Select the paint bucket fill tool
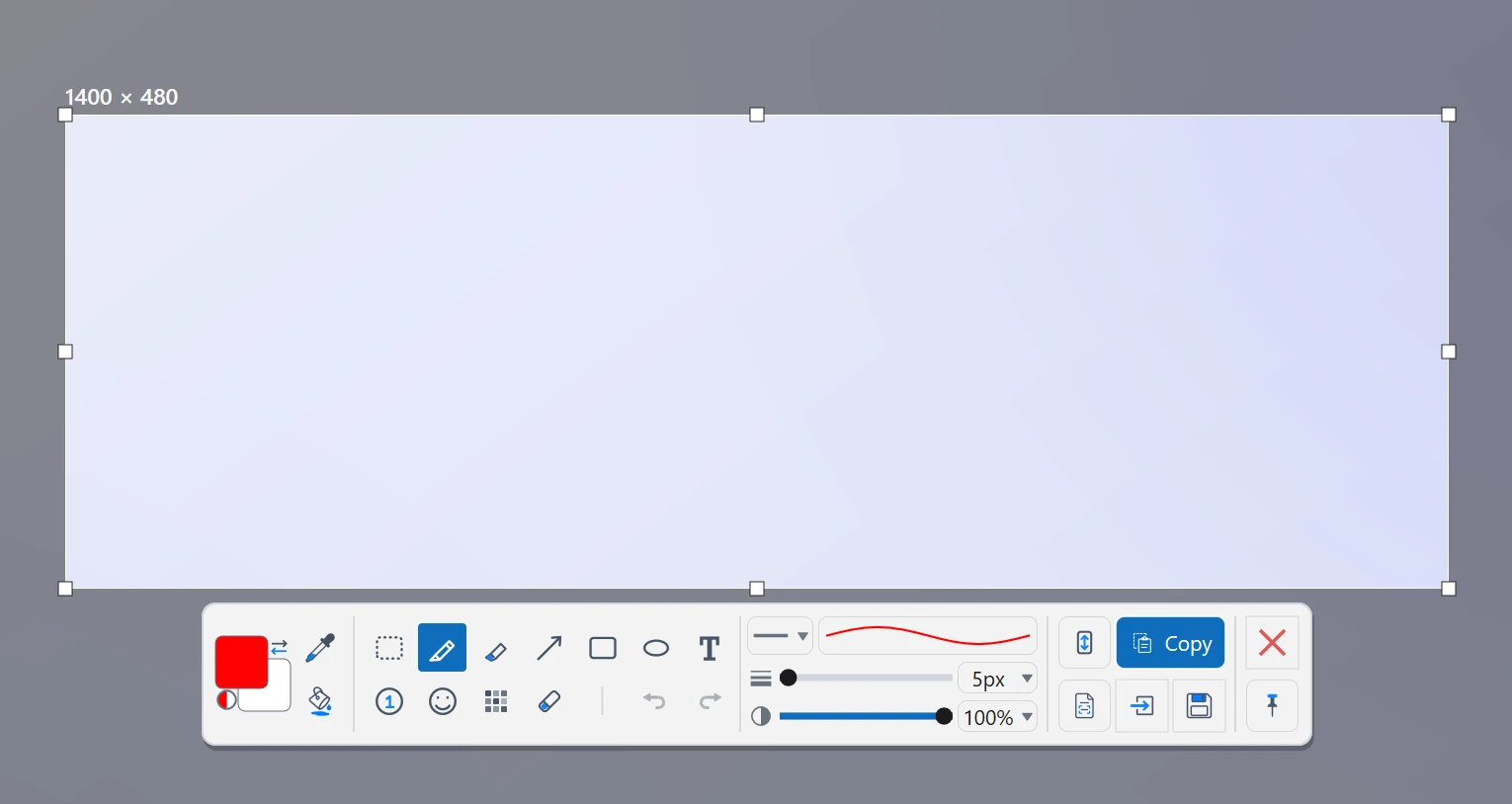This screenshot has width=1512, height=804. pos(320,701)
